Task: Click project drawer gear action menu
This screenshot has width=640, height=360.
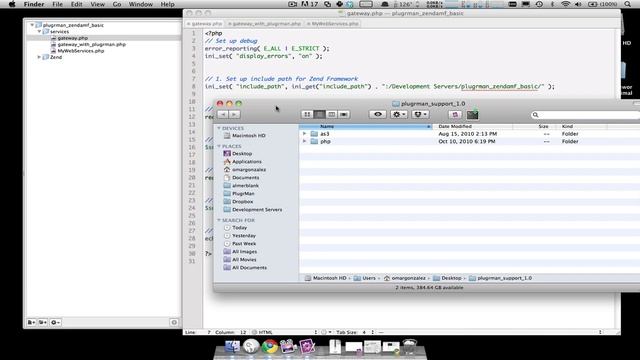Action: (x=55, y=322)
